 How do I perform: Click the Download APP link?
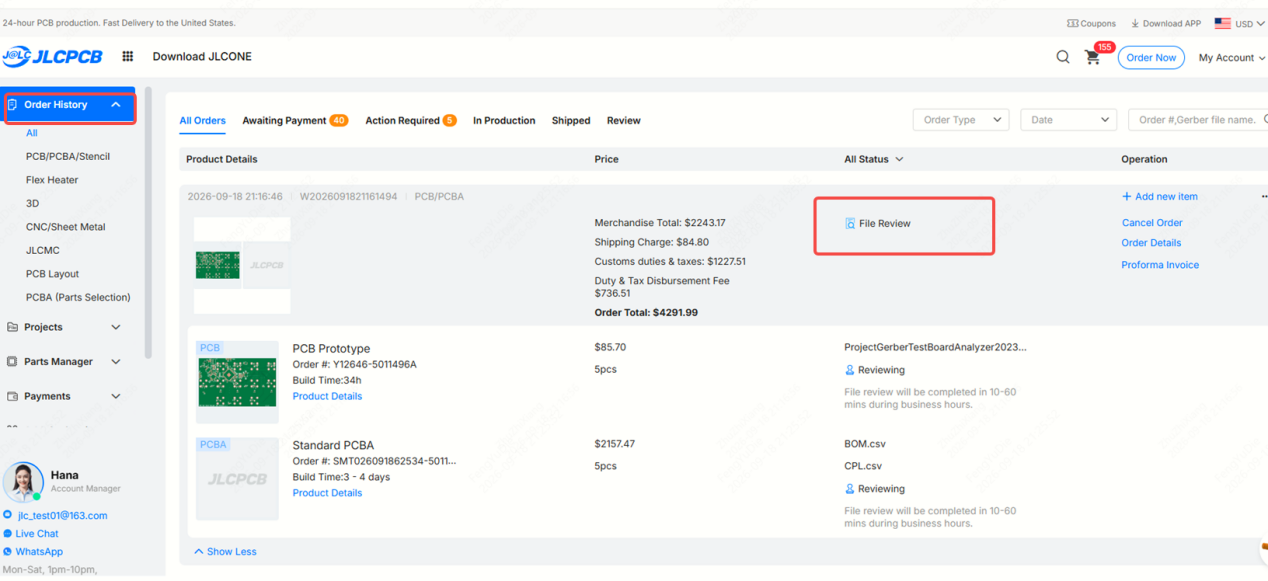point(1166,24)
